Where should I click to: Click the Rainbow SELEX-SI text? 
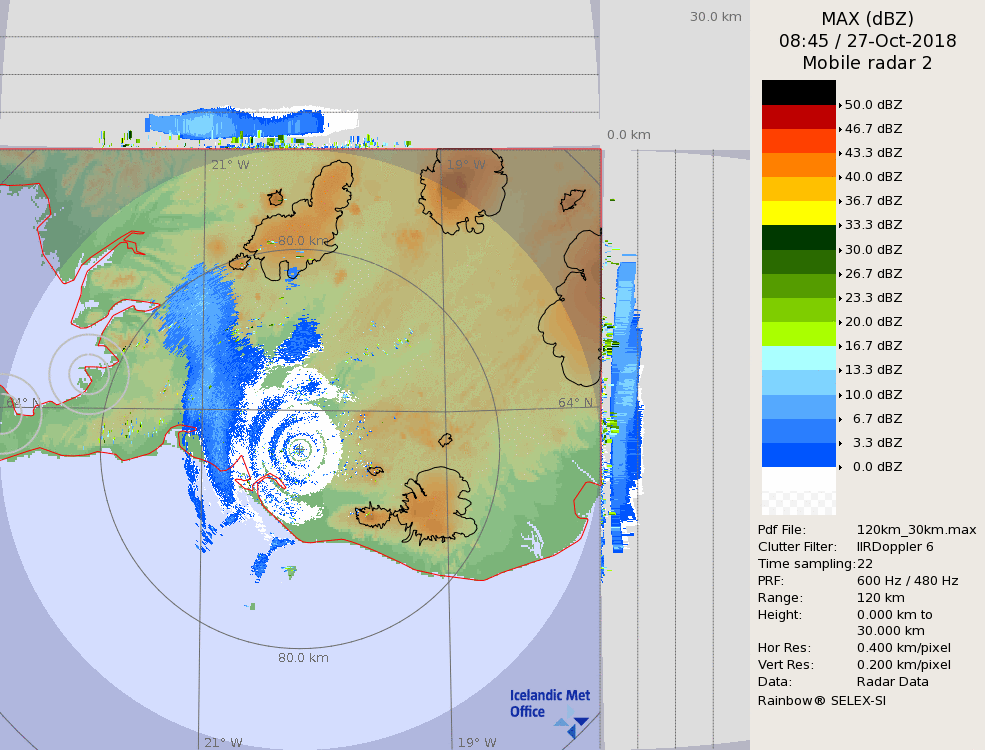click(x=821, y=700)
